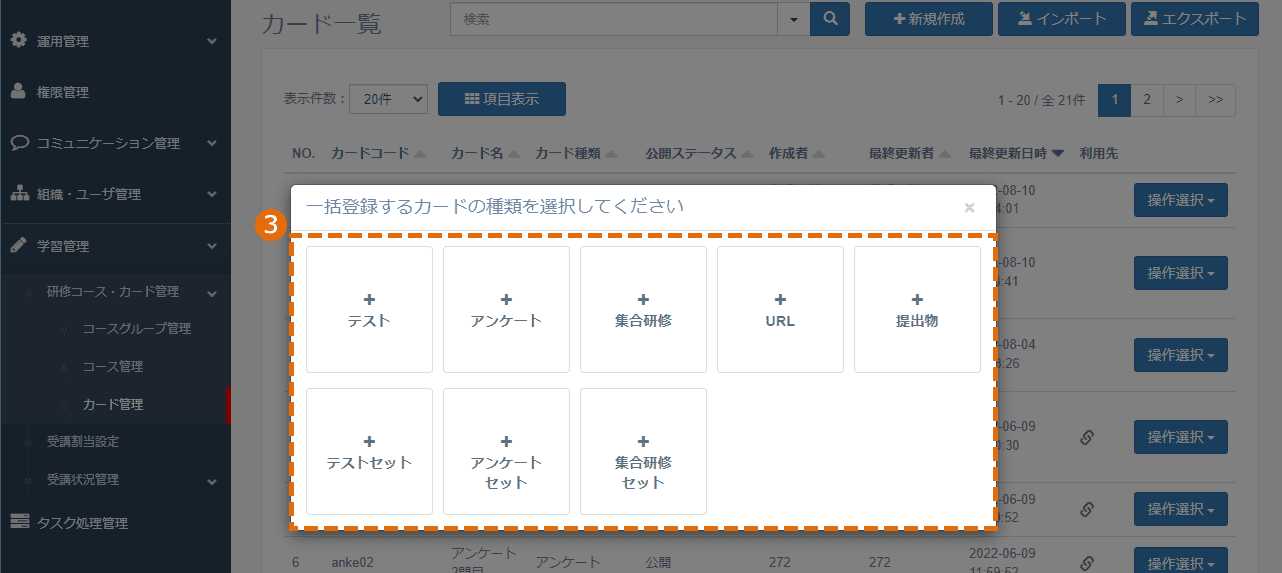Click the インポート button
1282x573 pixels.
(1061, 19)
